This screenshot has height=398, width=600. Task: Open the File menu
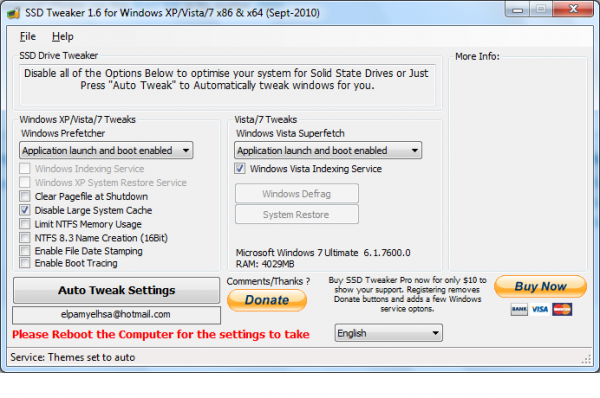28,37
